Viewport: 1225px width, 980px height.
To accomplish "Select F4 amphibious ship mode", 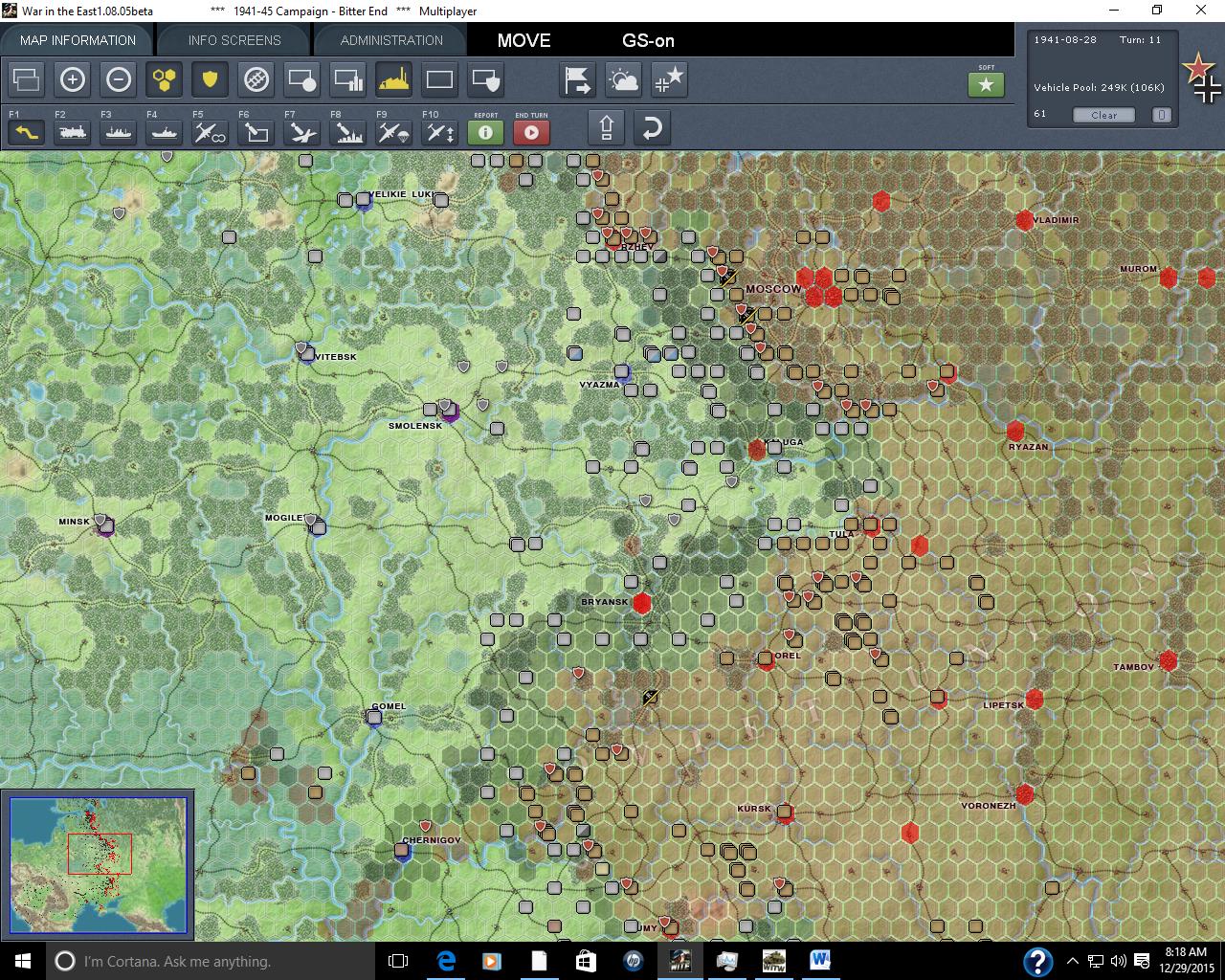I will coord(165,130).
